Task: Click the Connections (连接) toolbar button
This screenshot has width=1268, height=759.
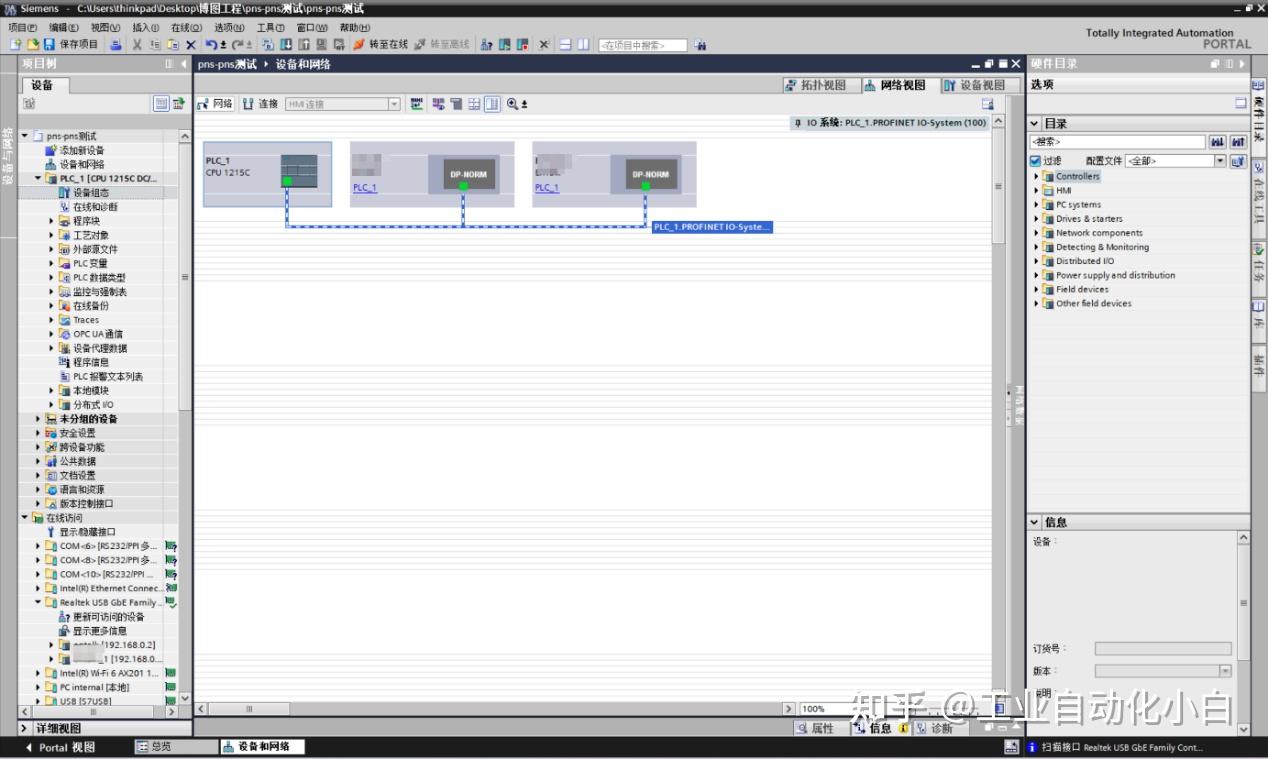Action: (261, 104)
